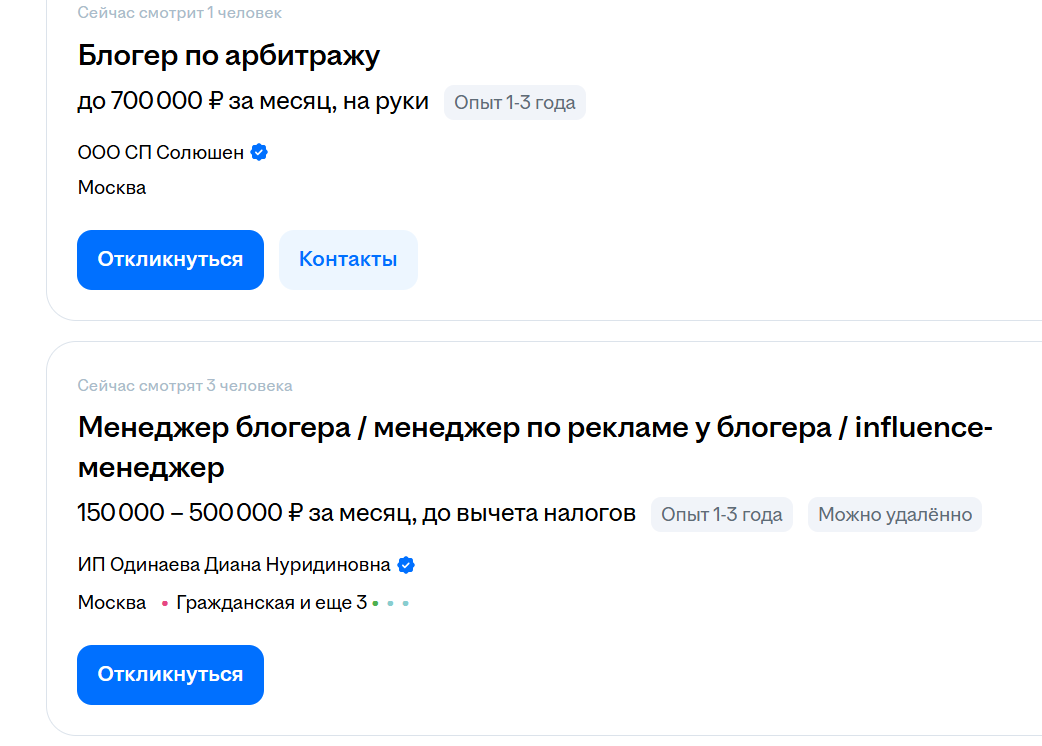Click verified badge next to ООО СП Солюшен

(259, 153)
